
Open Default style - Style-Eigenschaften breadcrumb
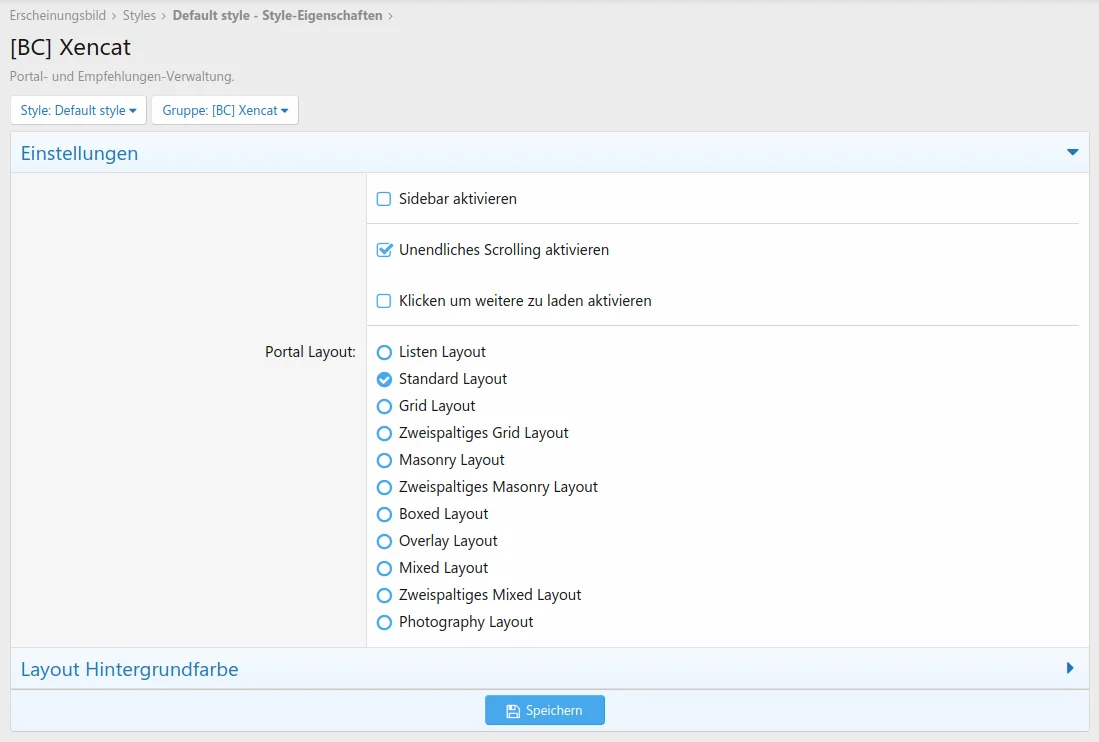(277, 16)
